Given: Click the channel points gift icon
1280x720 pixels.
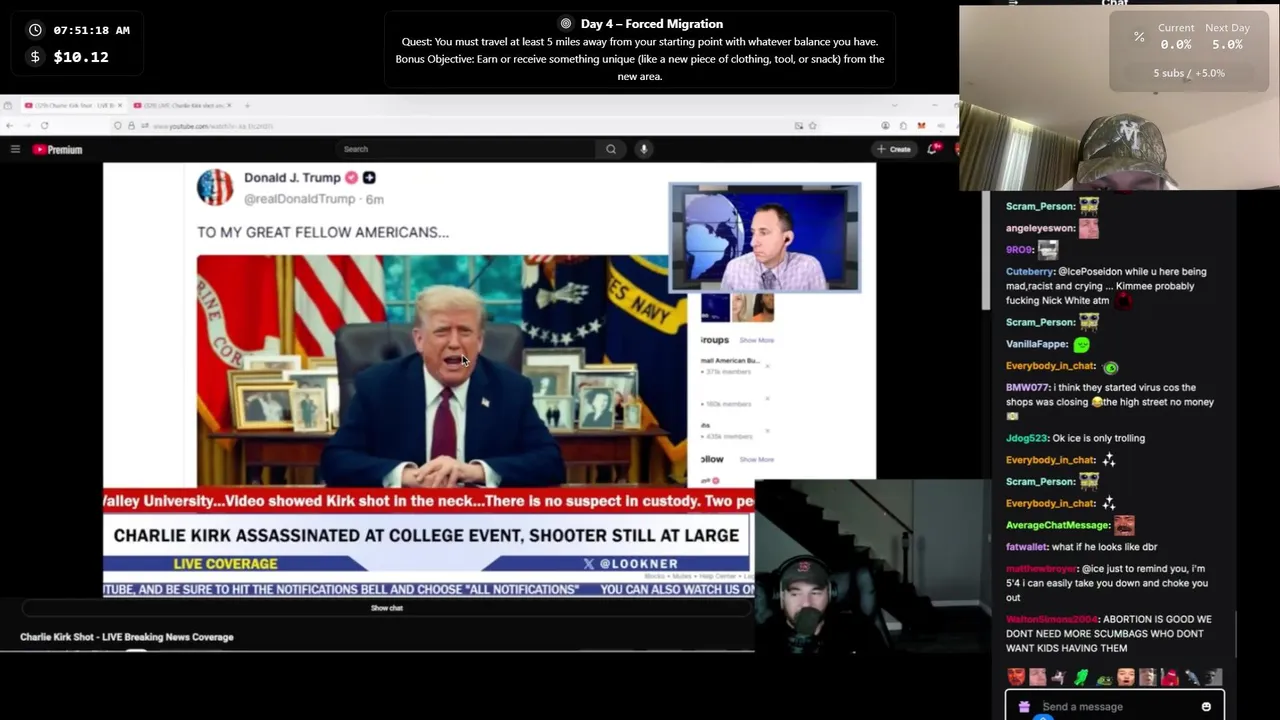Looking at the screenshot, I should pyautogui.click(x=1024, y=707).
